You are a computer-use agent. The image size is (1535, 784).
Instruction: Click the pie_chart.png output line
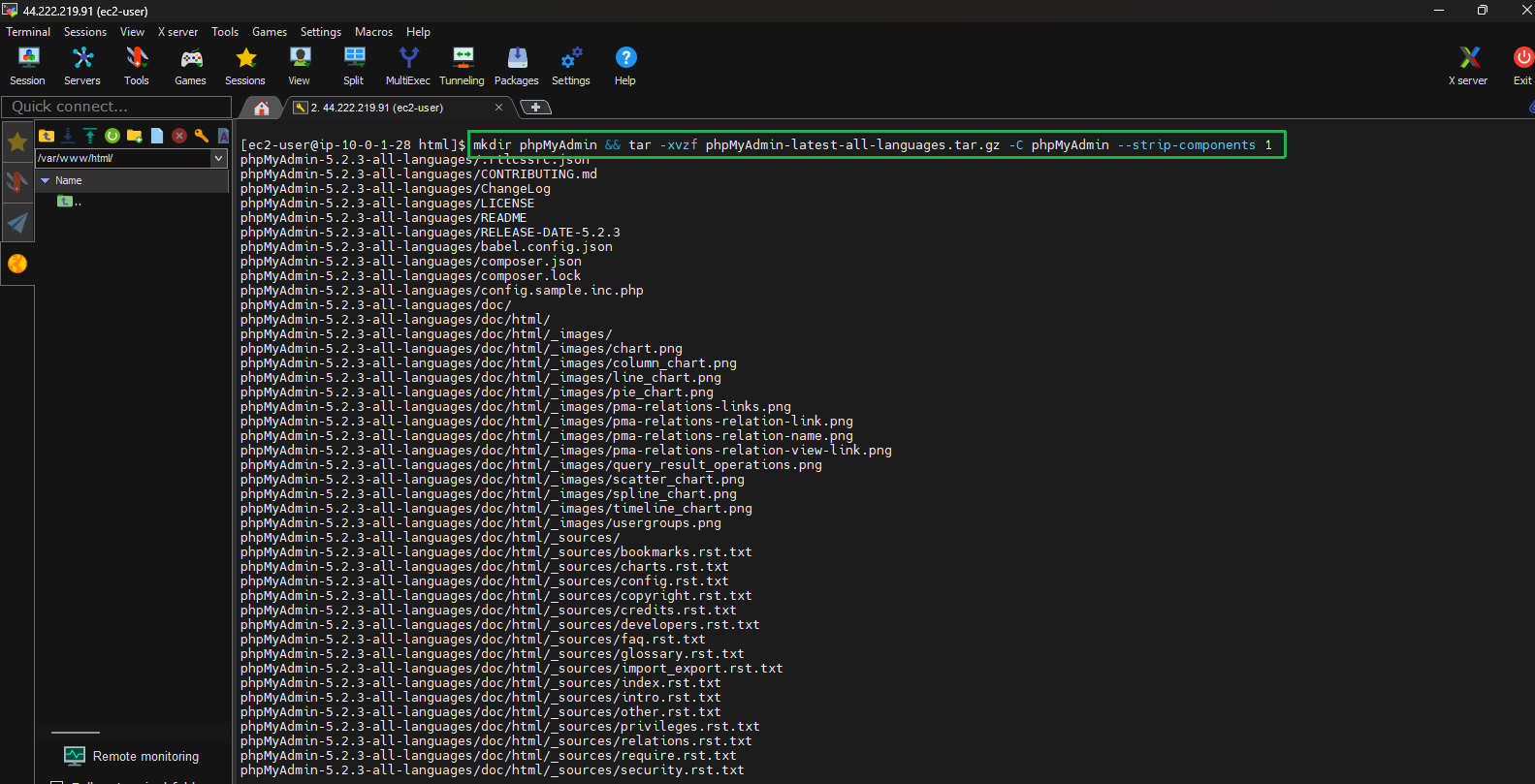pyautogui.click(x=477, y=392)
